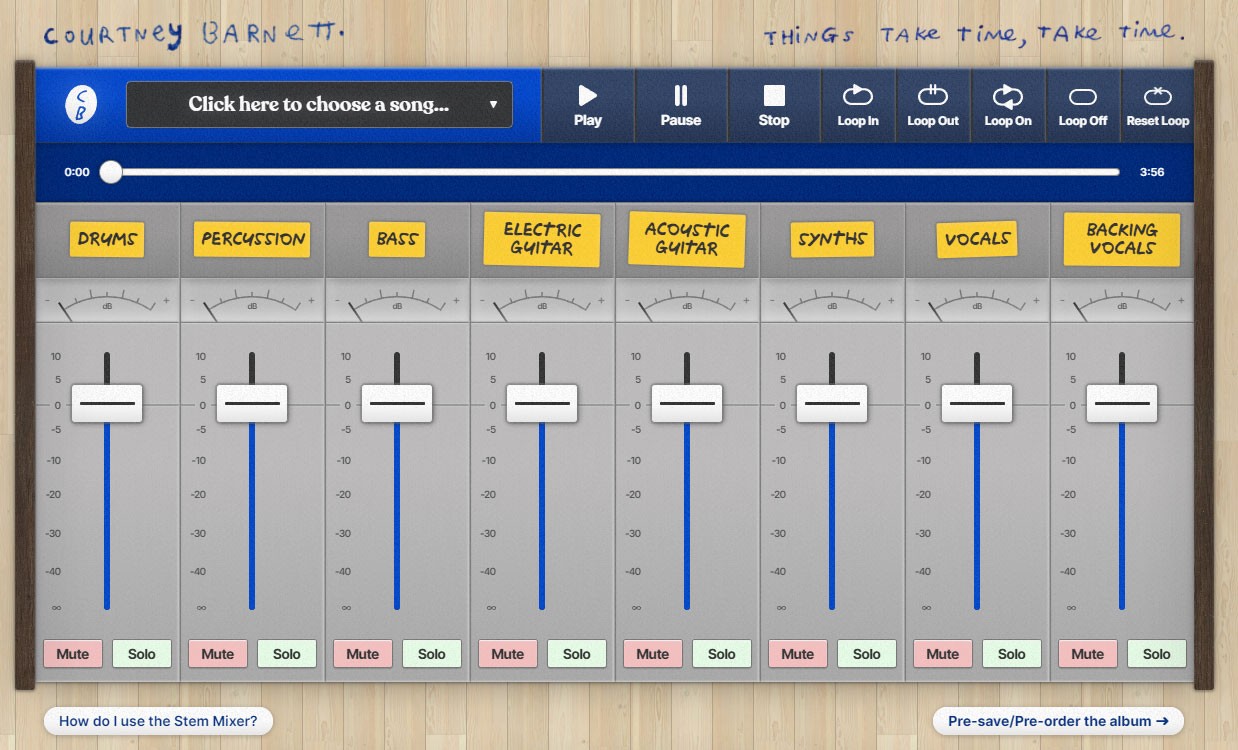This screenshot has height=750, width=1238.
Task: Mute the Vocals track
Action: (943, 654)
